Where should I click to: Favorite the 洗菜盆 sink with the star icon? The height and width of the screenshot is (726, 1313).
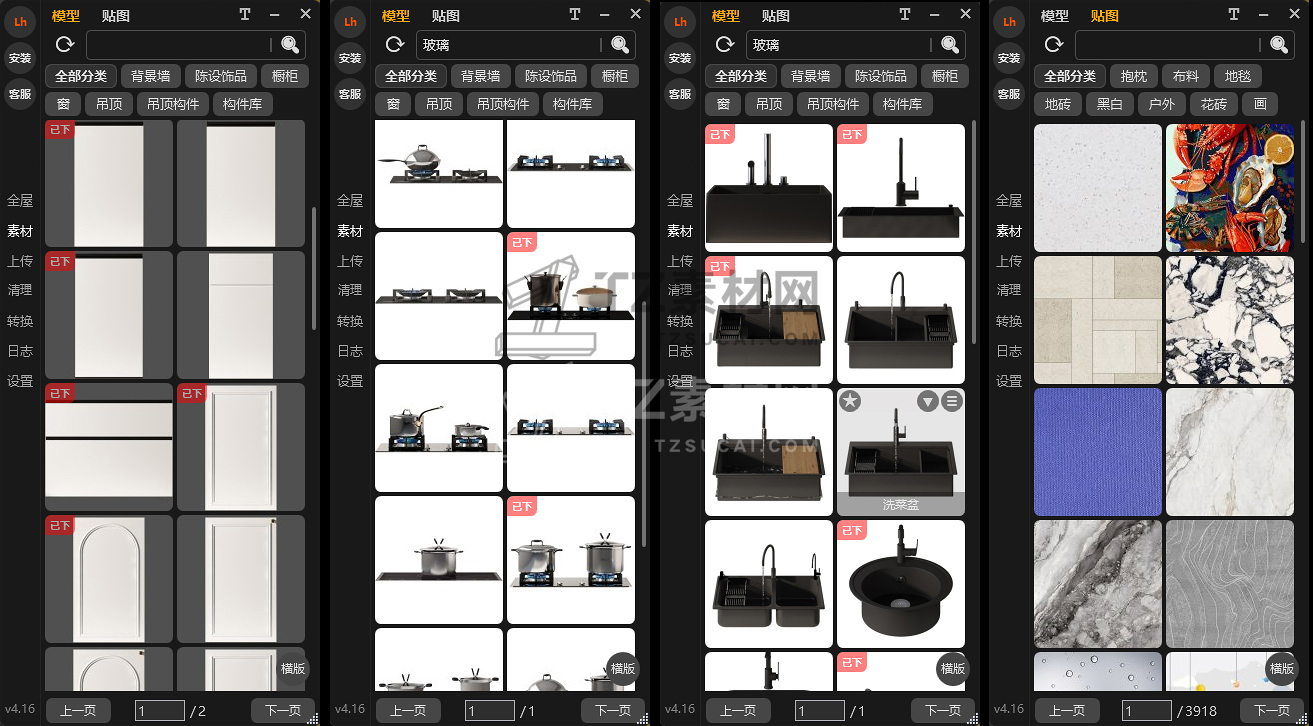click(x=849, y=401)
